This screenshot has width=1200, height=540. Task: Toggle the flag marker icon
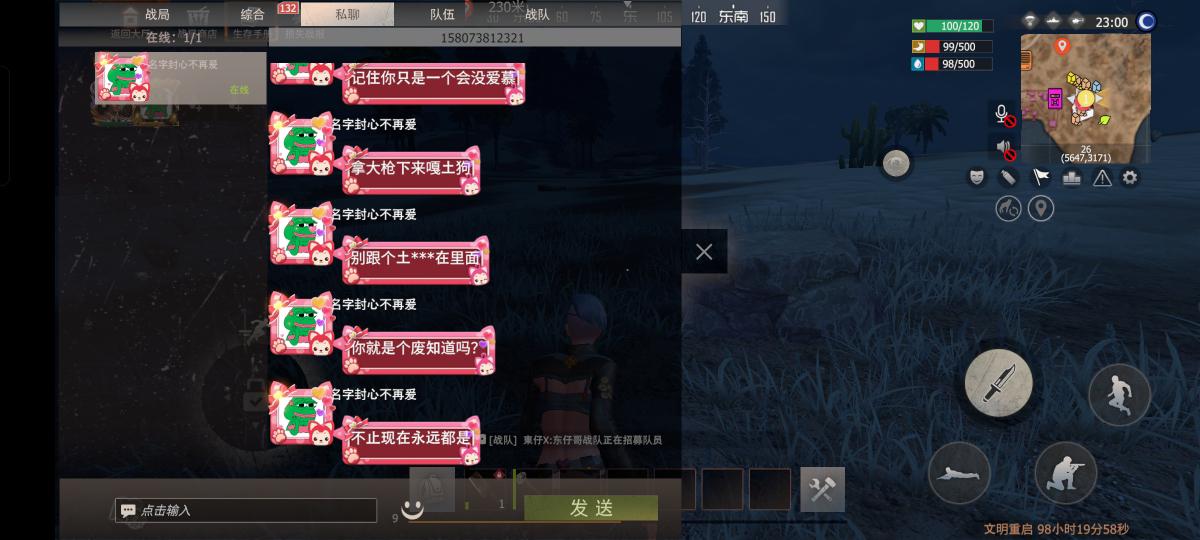(x=1040, y=177)
